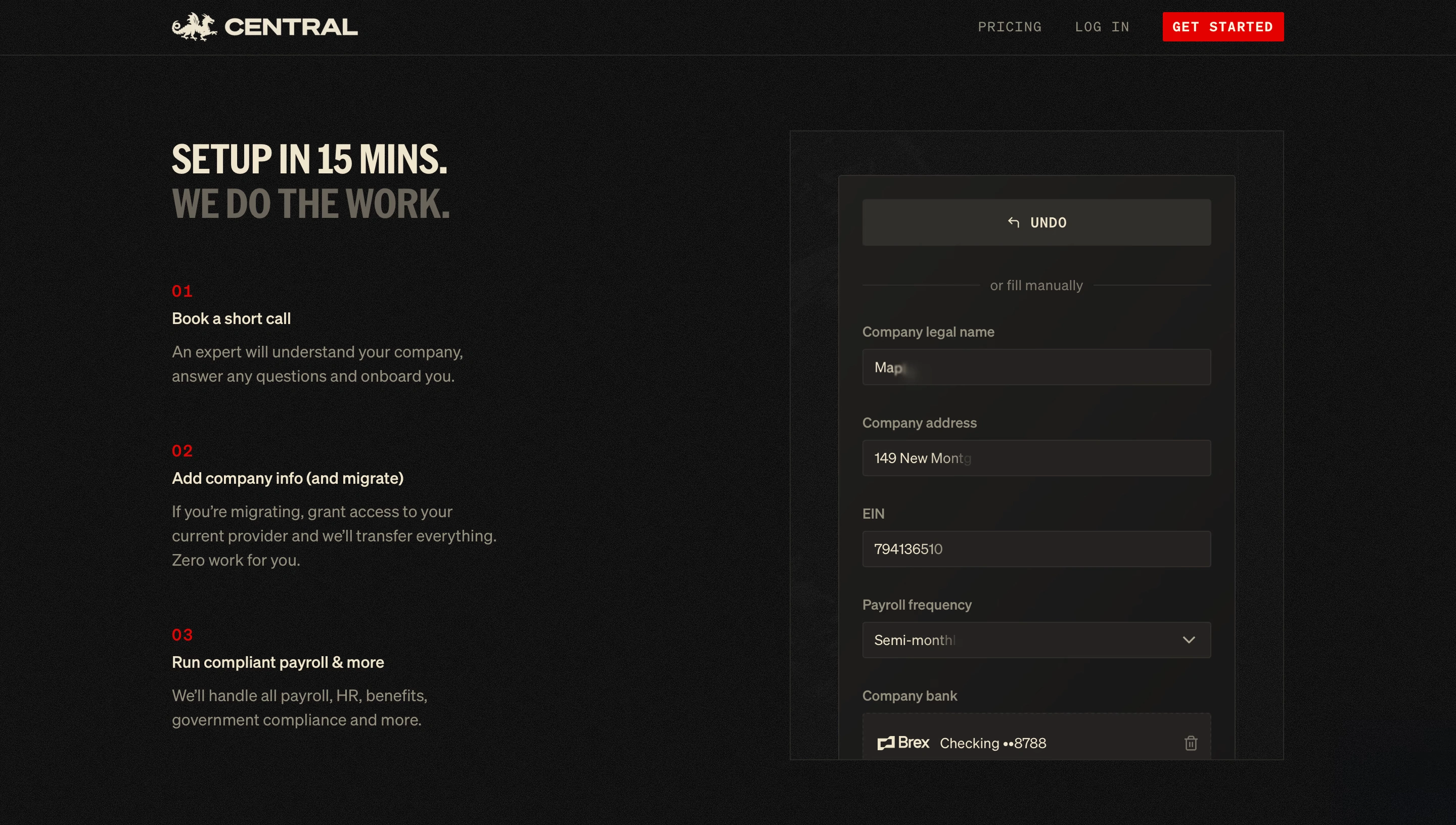Image resolution: width=1456 pixels, height=825 pixels.
Task: Click "Add company info (and migrate)" heading
Action: coord(287,478)
